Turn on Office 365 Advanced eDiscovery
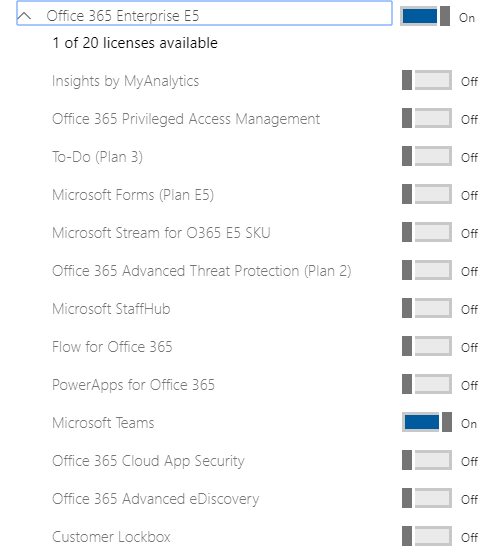 tap(427, 498)
